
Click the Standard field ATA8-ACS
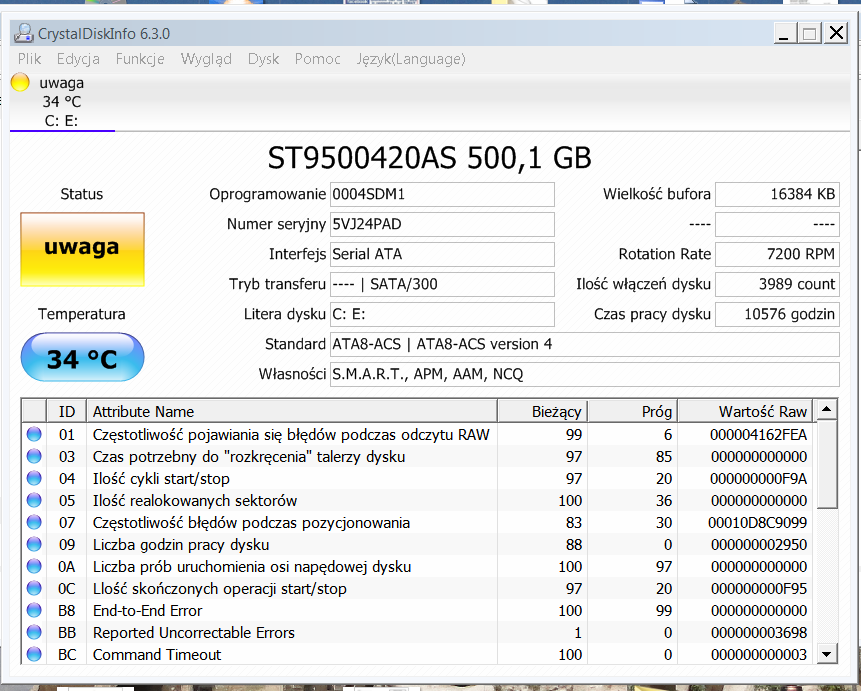(x=585, y=344)
